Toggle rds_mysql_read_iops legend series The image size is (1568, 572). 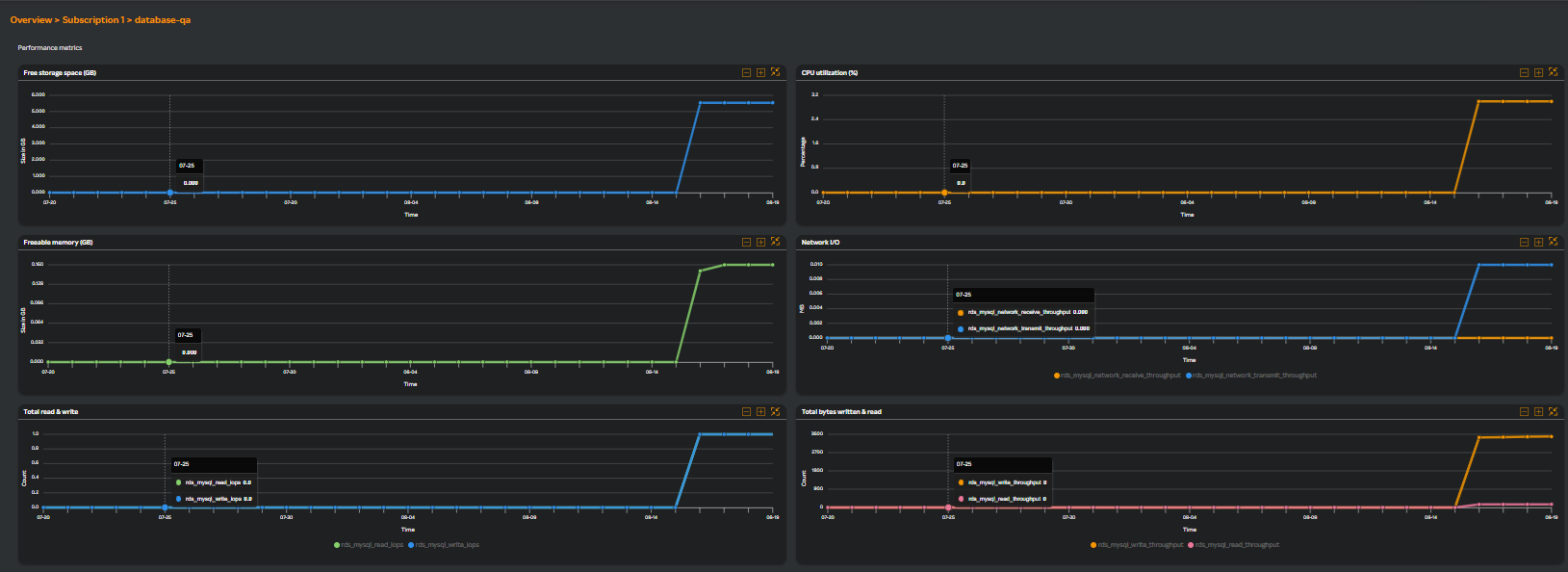point(369,545)
